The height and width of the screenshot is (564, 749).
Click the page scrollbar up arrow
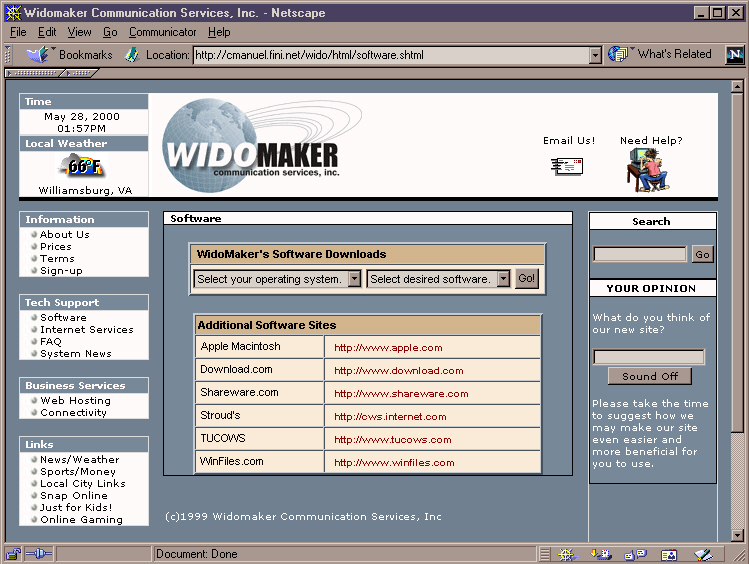[x=737, y=86]
